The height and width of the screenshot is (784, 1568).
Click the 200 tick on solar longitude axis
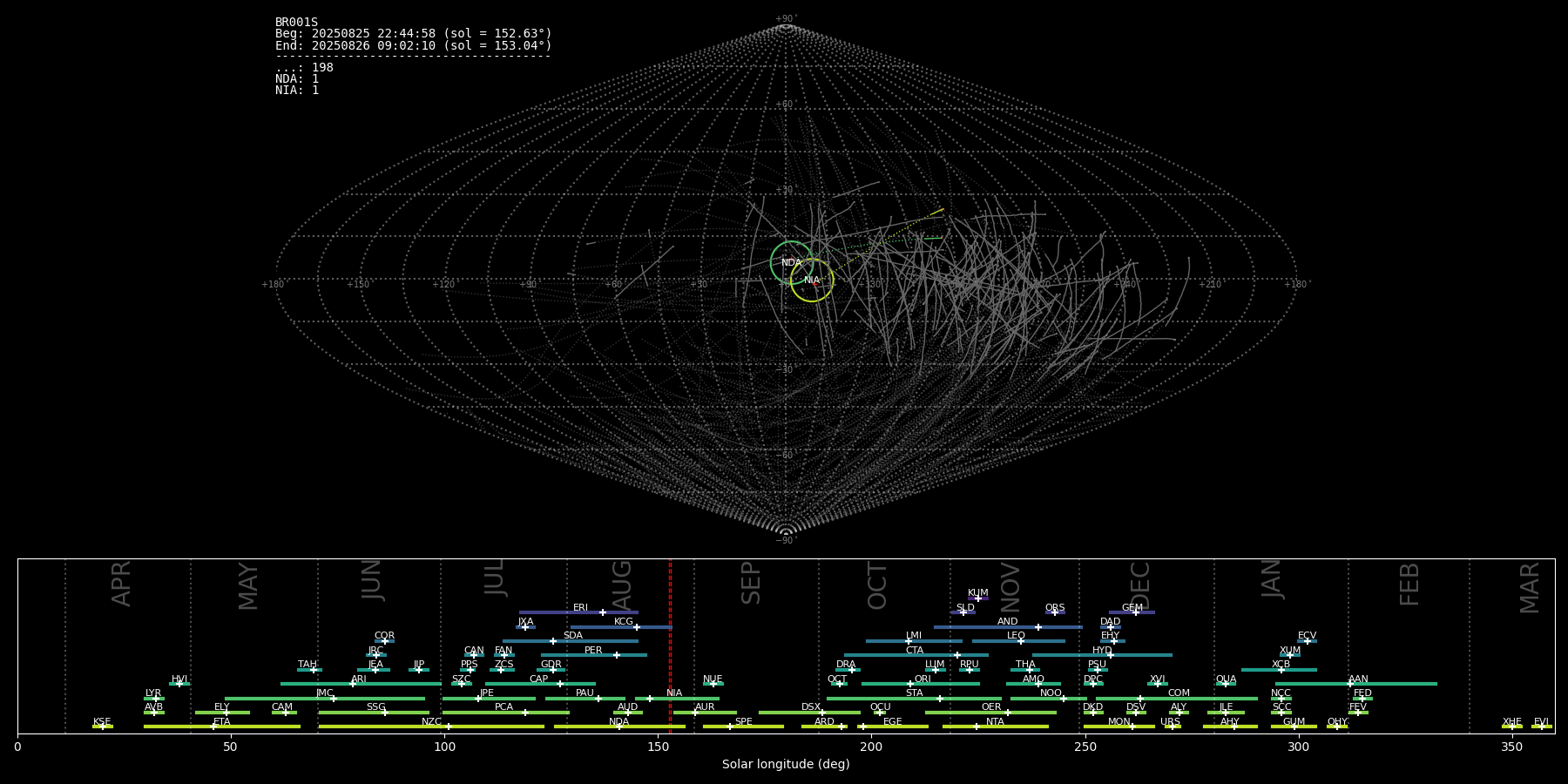click(871, 747)
